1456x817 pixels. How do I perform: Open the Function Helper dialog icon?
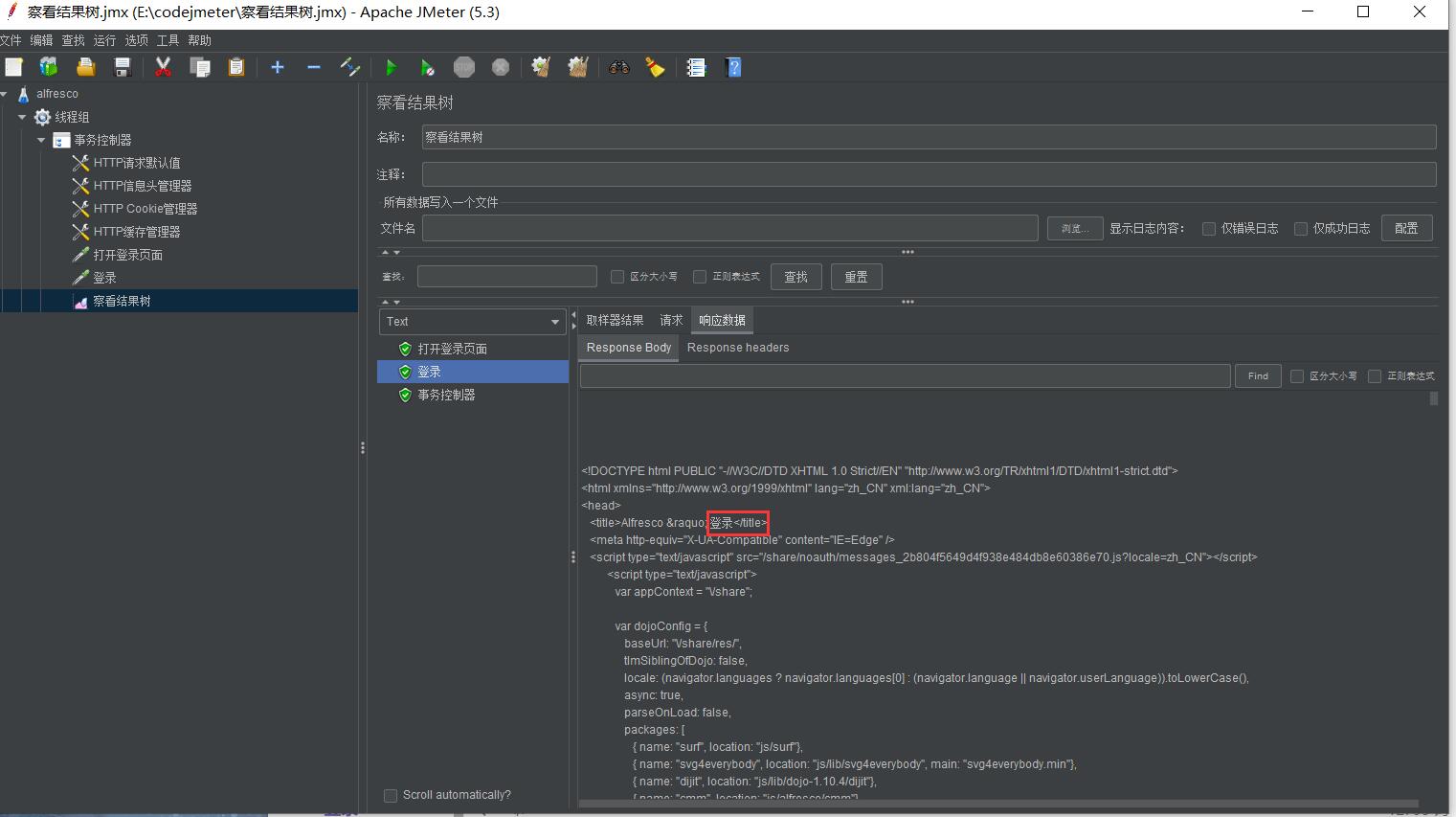697,67
